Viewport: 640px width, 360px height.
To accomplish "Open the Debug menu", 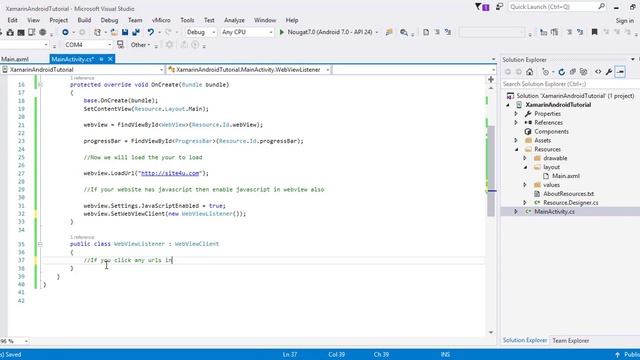I will click(109, 20).
